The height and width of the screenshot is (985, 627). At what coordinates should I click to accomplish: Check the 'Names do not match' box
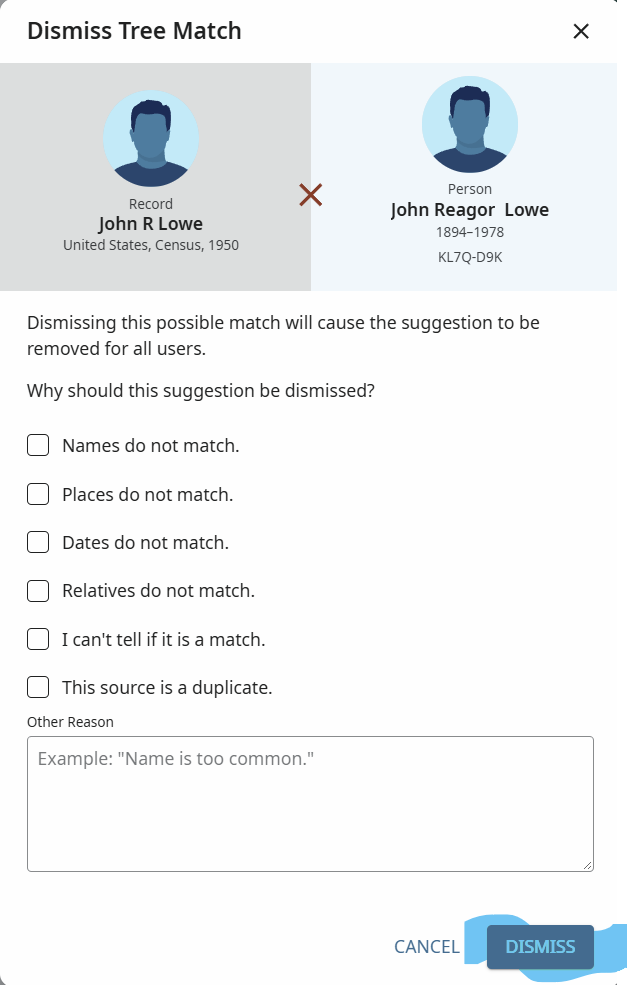[x=38, y=445]
